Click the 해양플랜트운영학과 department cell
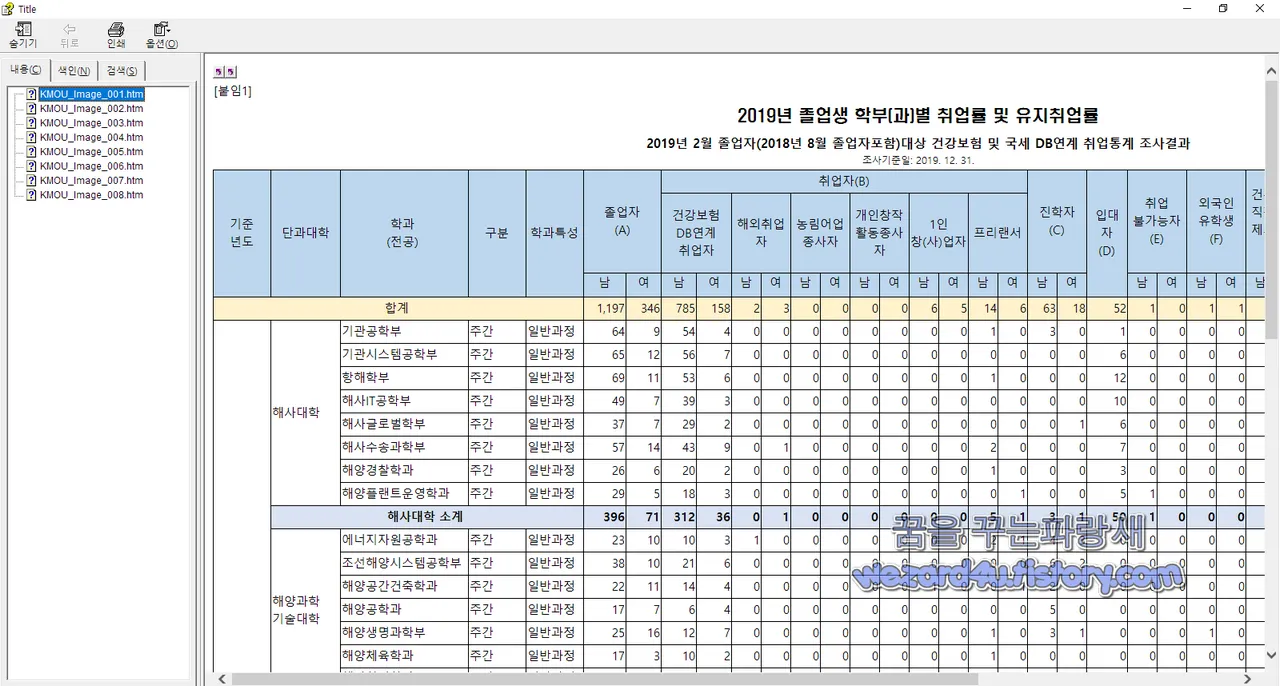Screen dimensions: 1280x686 [404, 492]
